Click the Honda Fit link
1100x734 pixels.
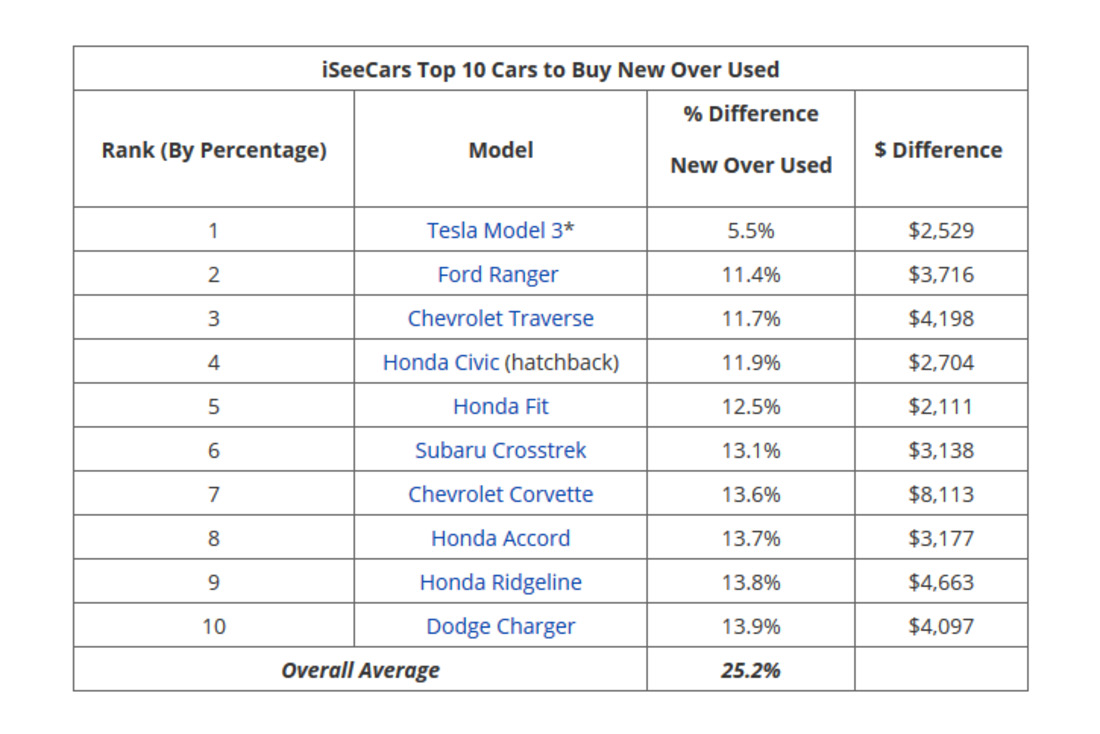[x=500, y=406]
